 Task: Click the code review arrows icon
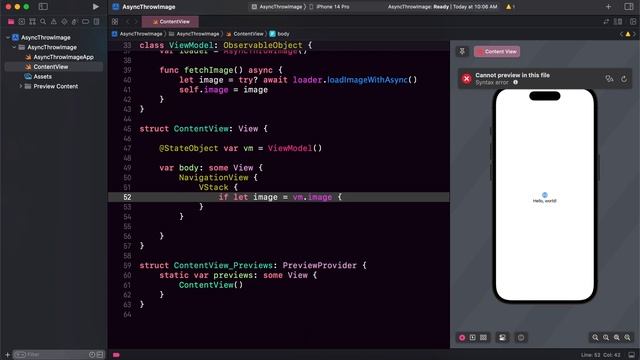coord(606,21)
